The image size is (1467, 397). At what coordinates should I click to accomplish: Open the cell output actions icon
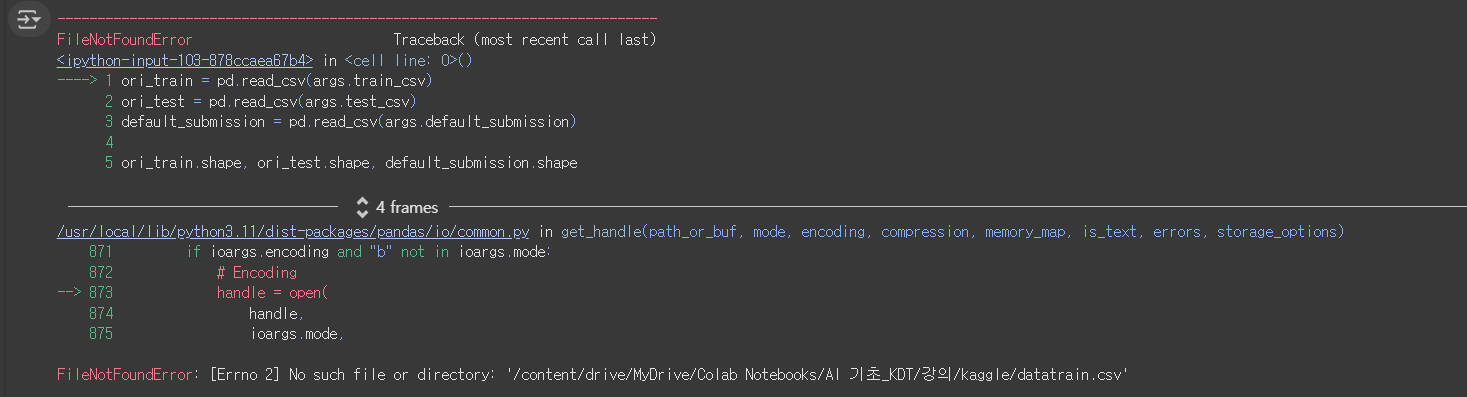pyautogui.click(x=28, y=19)
